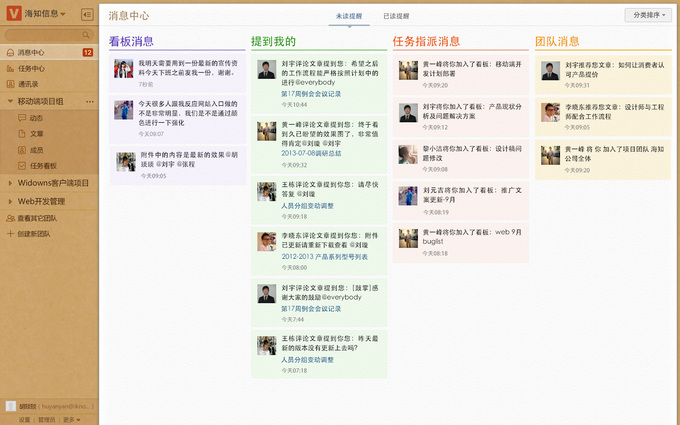Viewport: 680px width, 425px height.
Task: Click the 任务看板 checkbox icon
Action: tap(22, 166)
